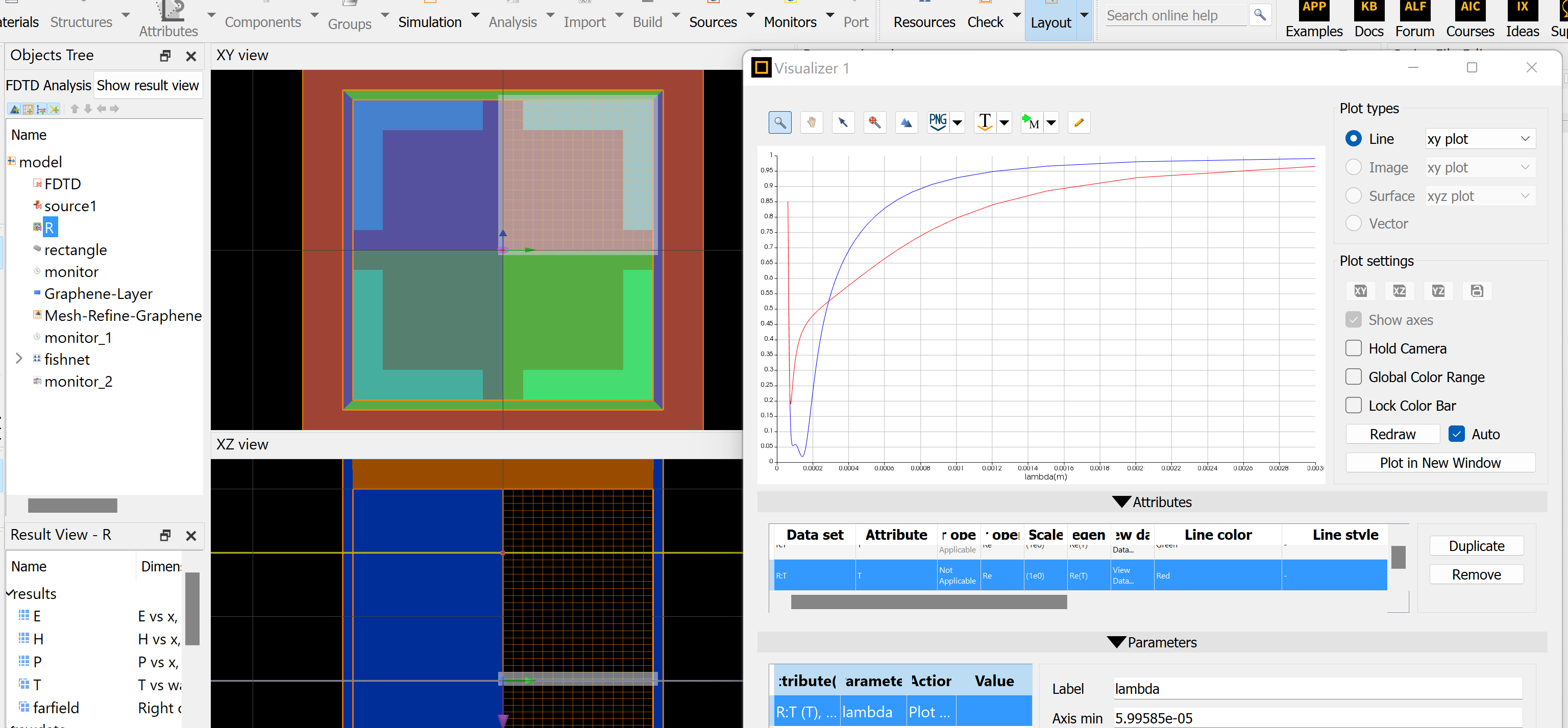Open the Surface xyz plot dropdown

click(x=1480, y=196)
